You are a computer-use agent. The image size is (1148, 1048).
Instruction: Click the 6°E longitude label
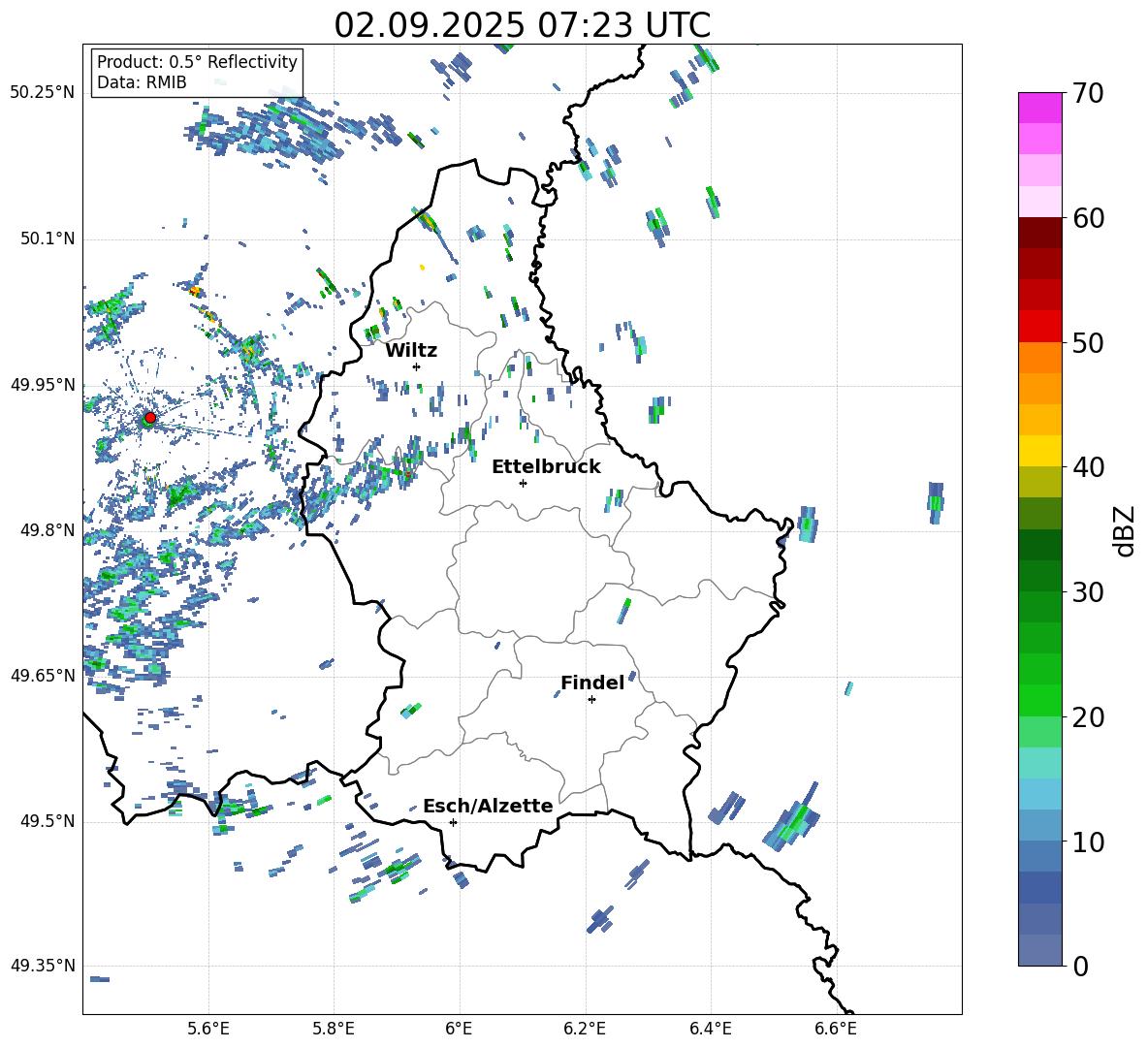(459, 1029)
